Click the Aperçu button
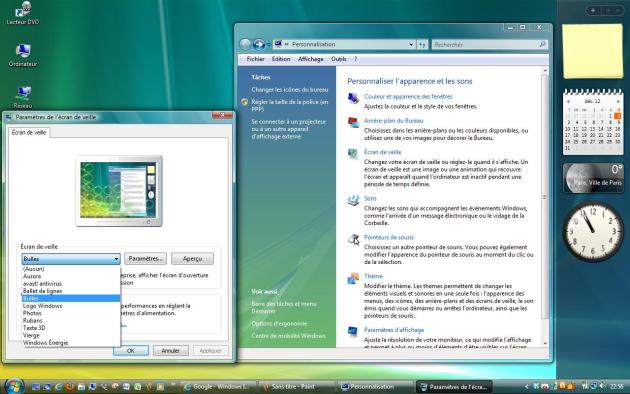The image size is (630, 394). [192, 259]
